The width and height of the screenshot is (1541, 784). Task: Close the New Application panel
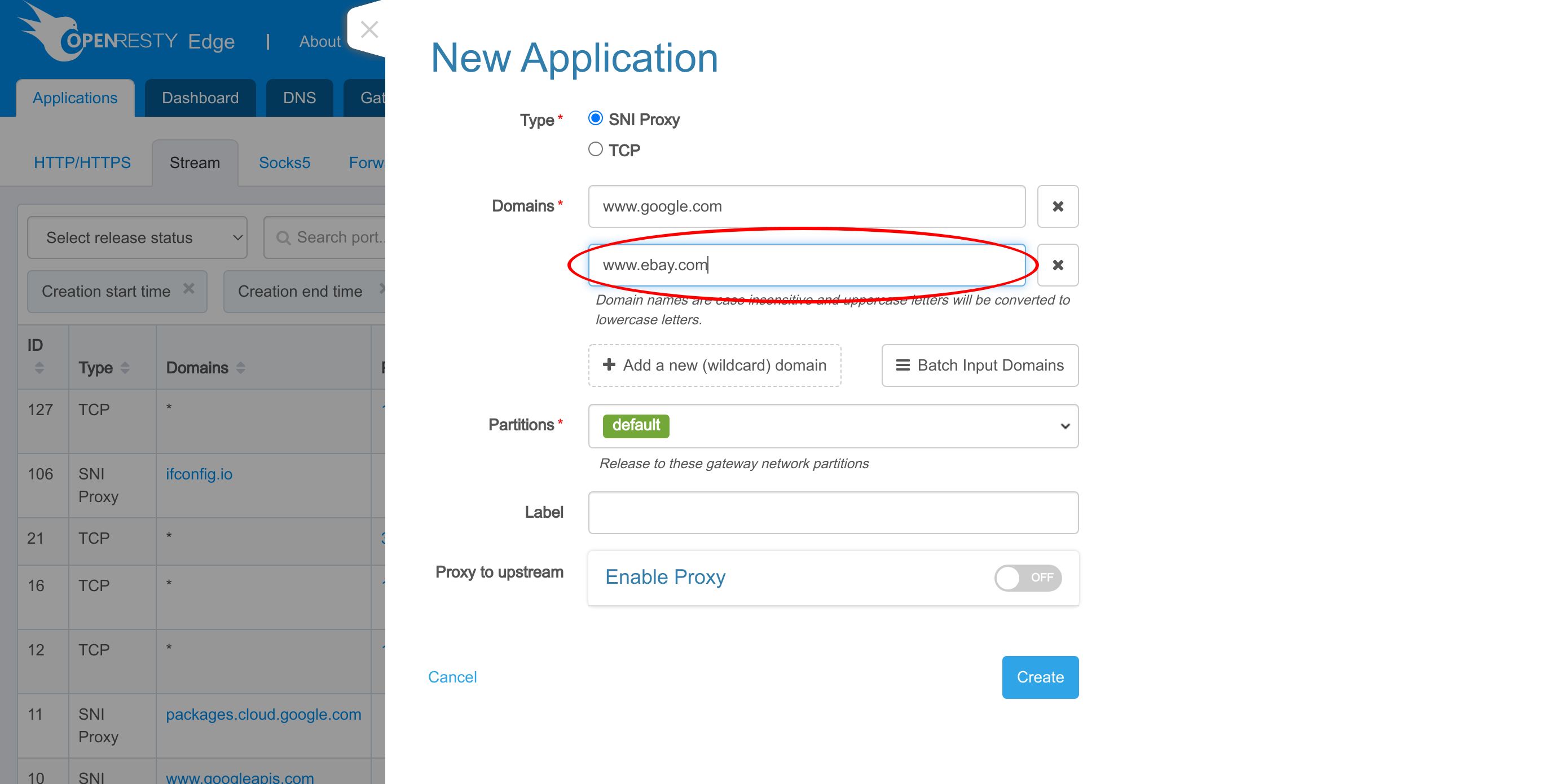[369, 29]
